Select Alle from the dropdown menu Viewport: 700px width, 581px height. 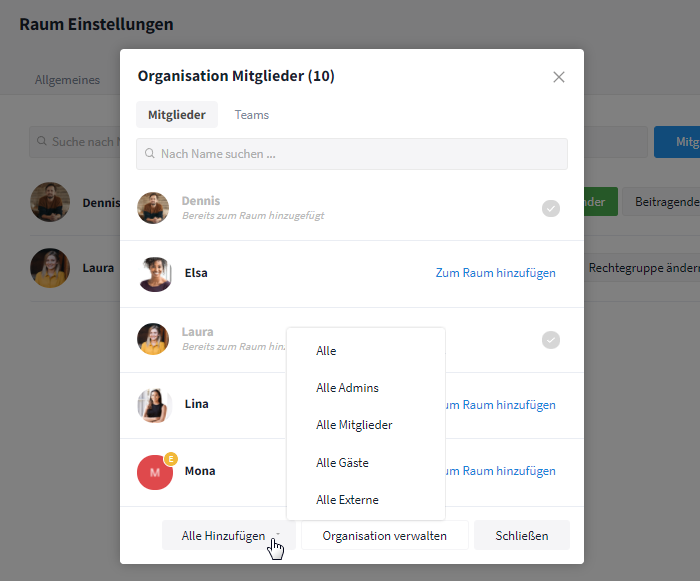[x=326, y=351]
